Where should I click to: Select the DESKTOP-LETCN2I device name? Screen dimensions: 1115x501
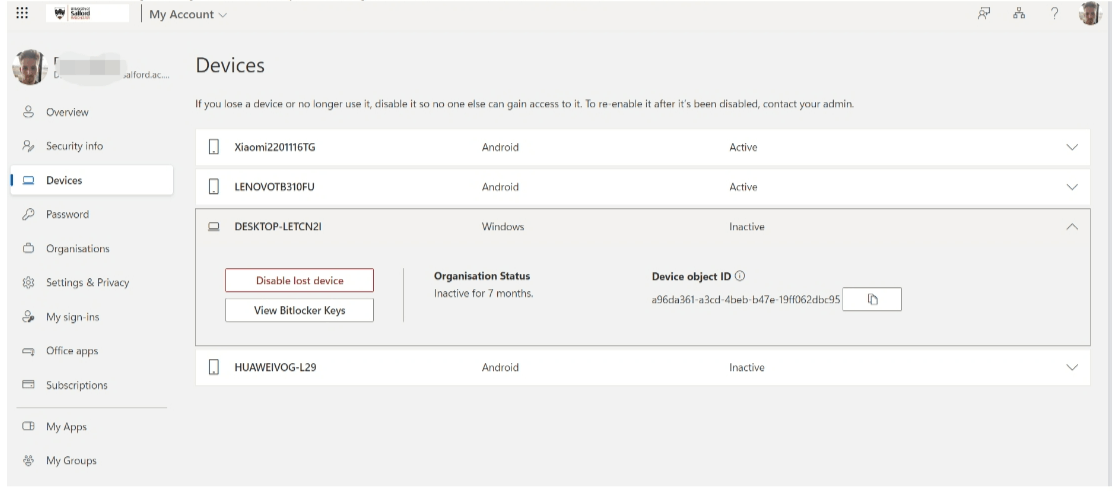tap(278, 227)
